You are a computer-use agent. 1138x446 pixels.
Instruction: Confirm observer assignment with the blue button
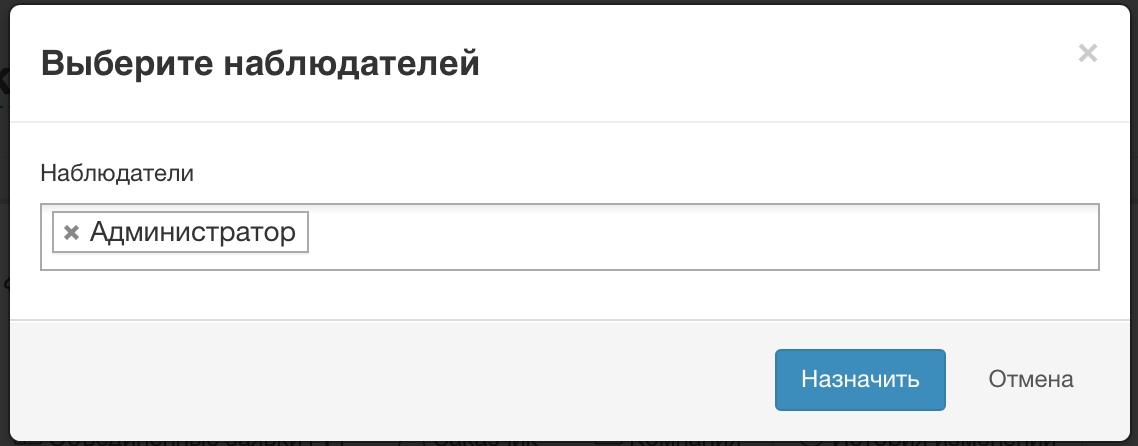tap(860, 380)
